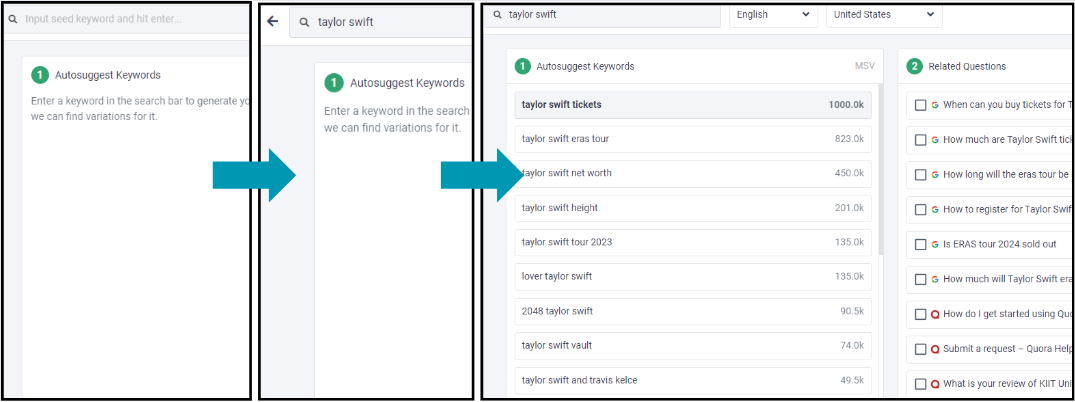Click the back arrow beside the search box
The width and height of the screenshot is (1075, 402).
tap(273, 21)
